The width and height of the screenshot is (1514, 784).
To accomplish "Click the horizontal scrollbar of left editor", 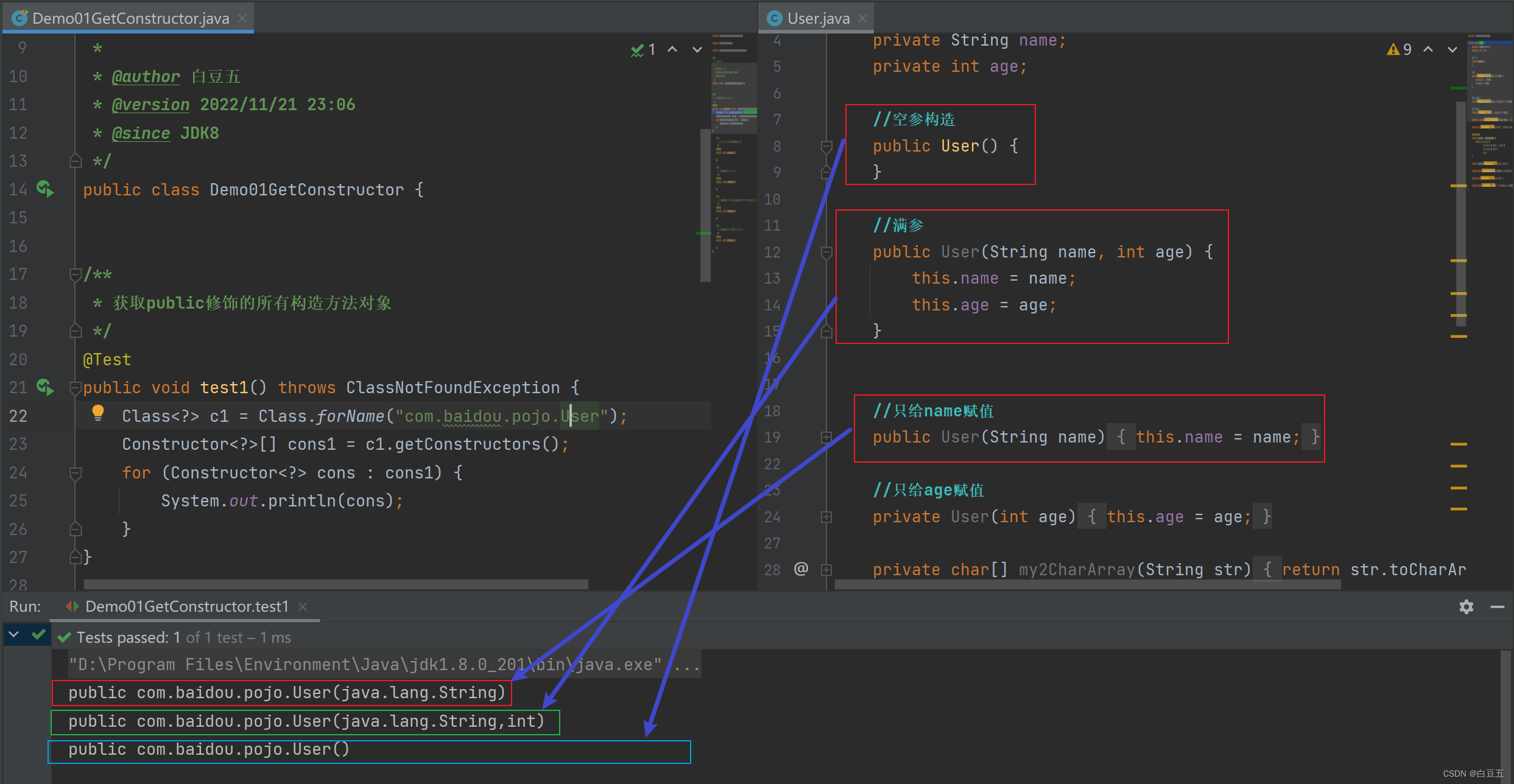I will [x=336, y=584].
